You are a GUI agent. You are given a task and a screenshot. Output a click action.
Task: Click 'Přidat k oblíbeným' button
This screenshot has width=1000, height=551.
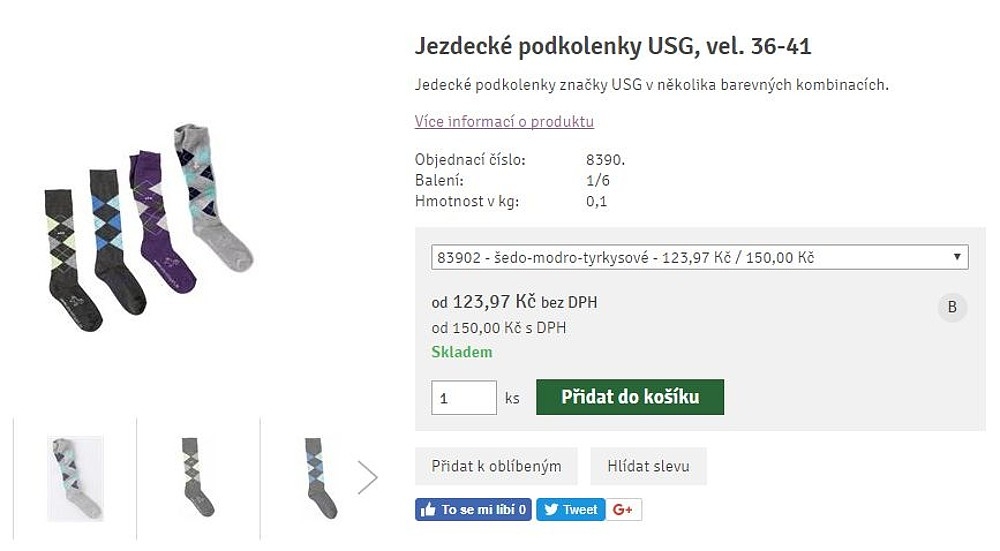(x=496, y=466)
